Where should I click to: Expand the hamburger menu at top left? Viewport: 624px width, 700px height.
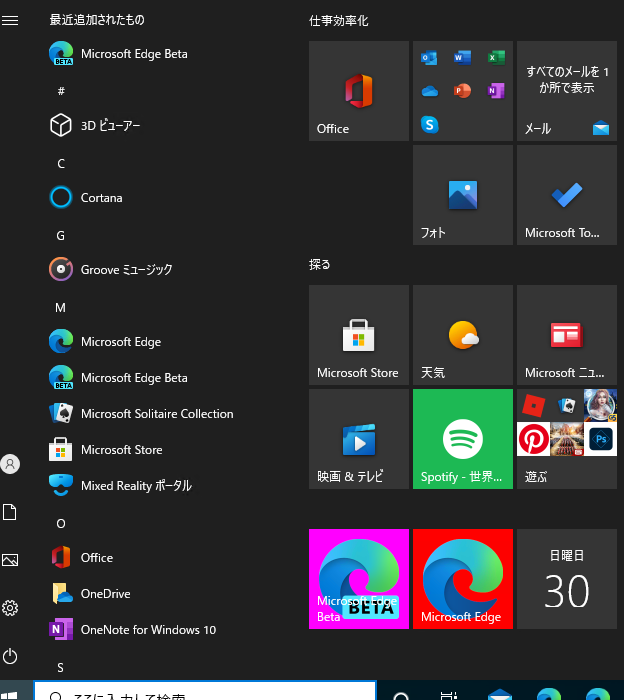[10, 20]
